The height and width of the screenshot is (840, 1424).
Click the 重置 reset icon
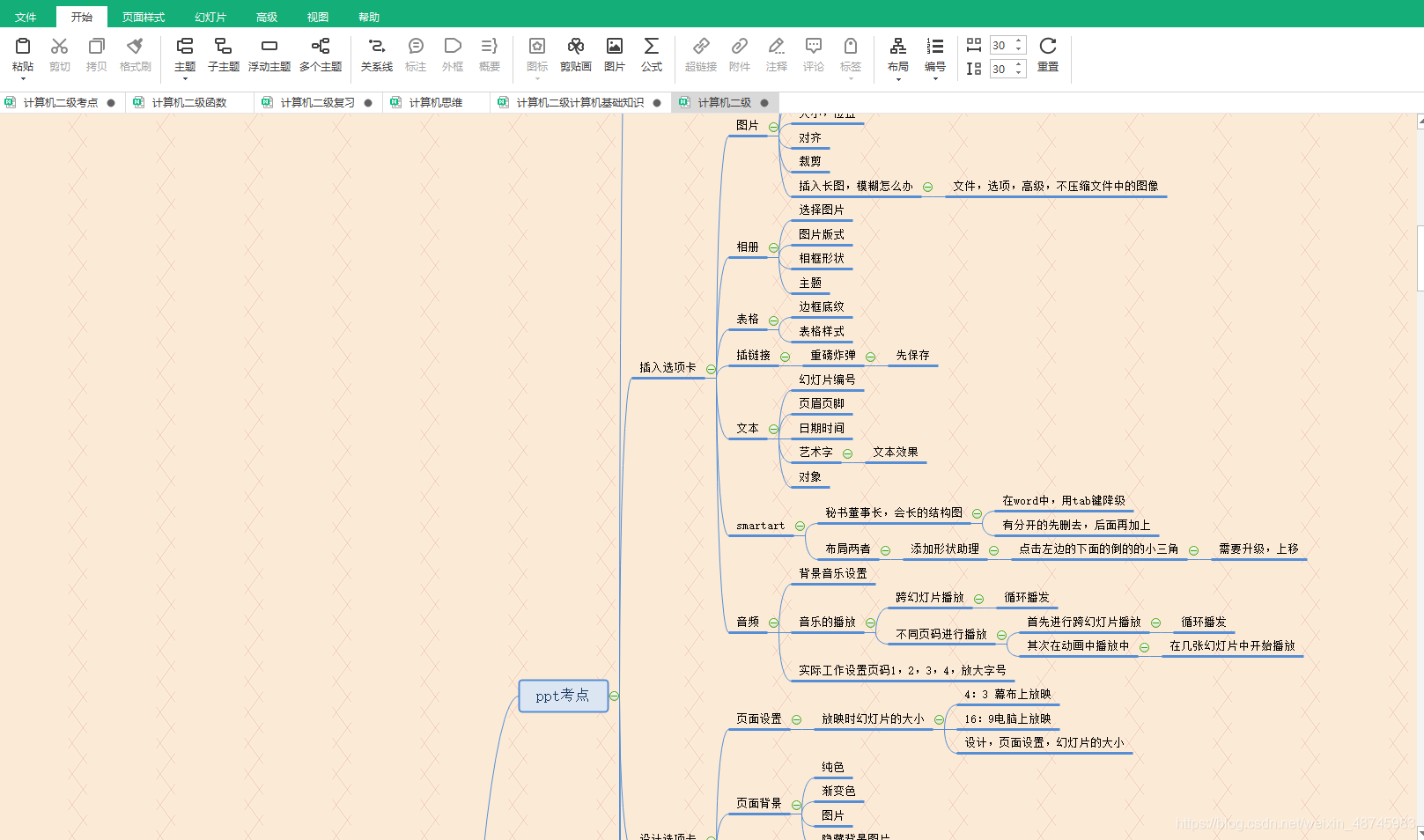click(1048, 47)
